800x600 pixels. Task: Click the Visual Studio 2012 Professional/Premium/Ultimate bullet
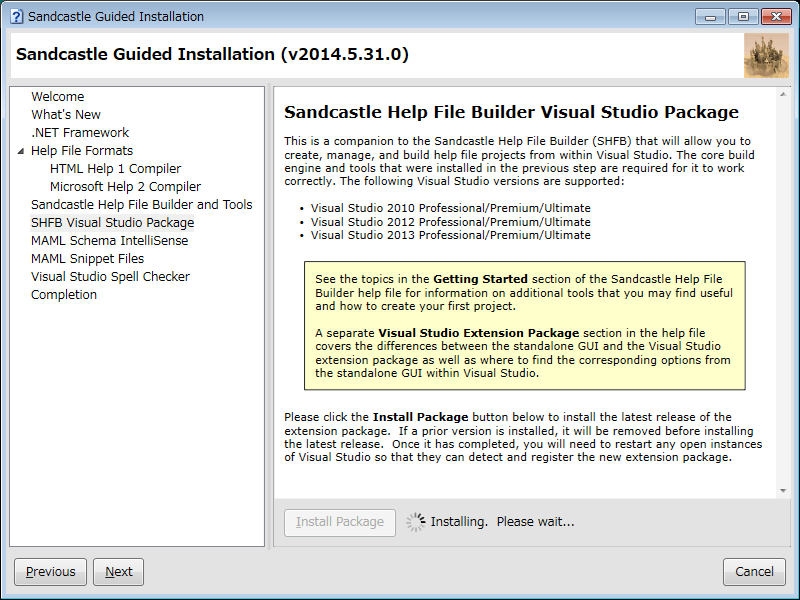tap(451, 222)
